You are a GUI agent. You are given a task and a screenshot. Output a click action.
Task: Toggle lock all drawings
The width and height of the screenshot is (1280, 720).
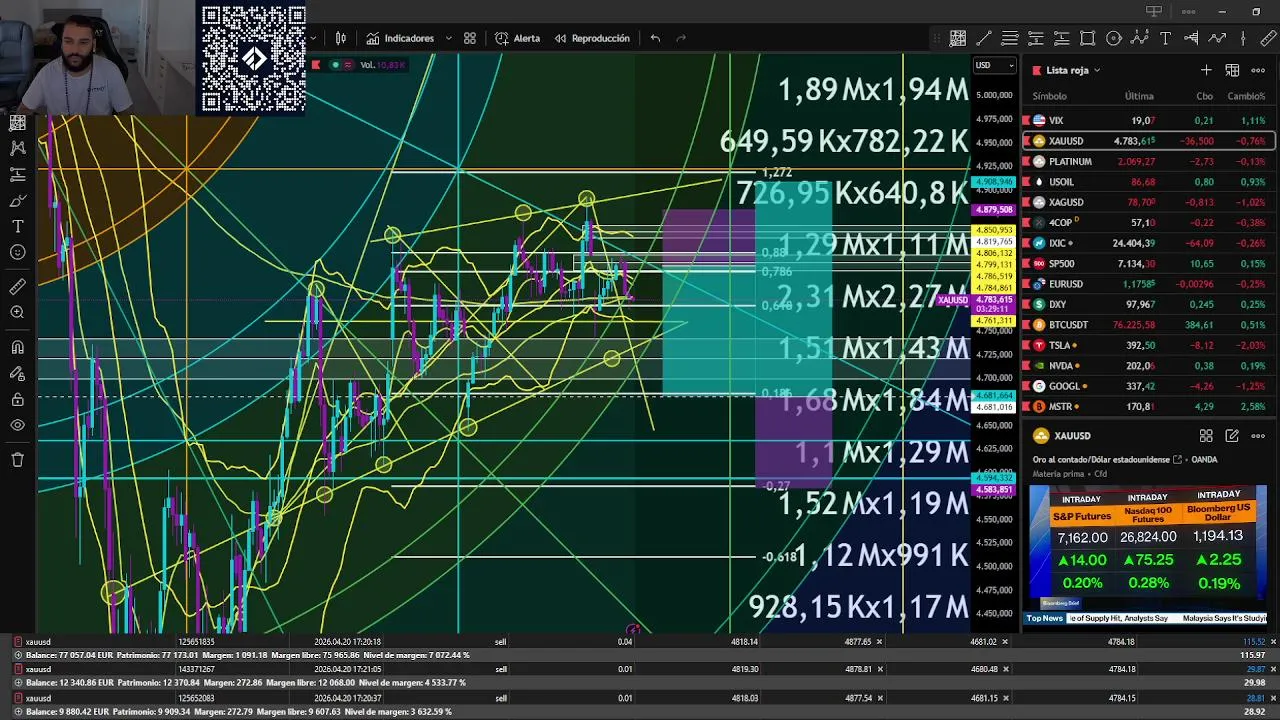[x=17, y=399]
